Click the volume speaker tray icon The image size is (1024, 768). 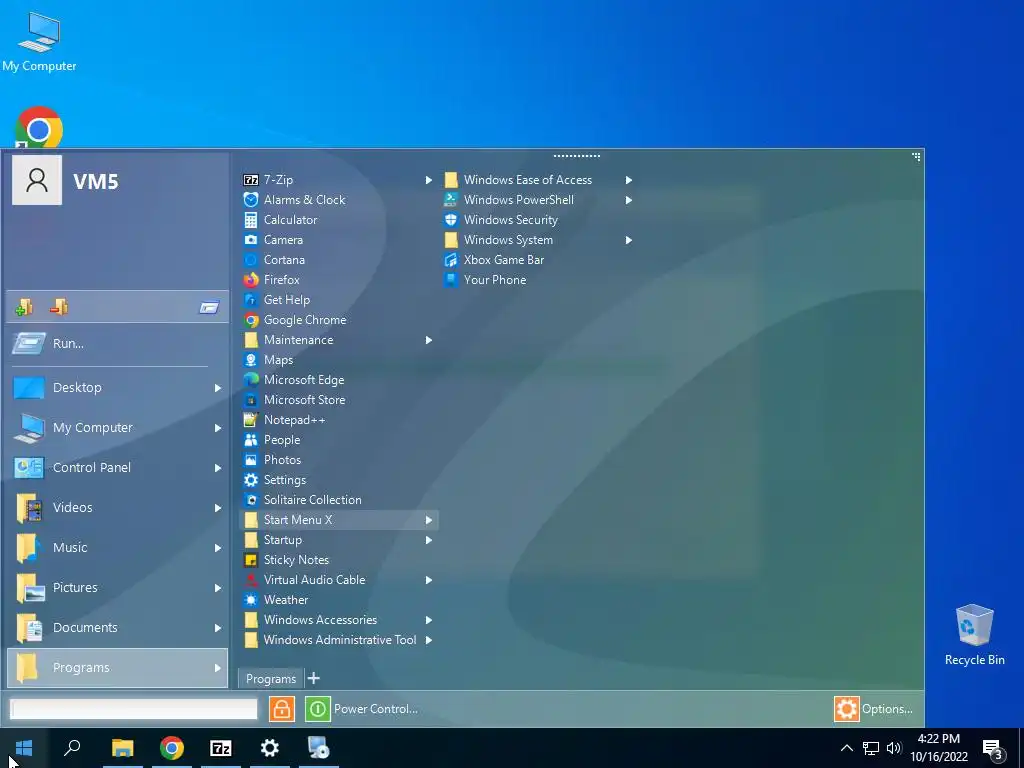(893, 748)
